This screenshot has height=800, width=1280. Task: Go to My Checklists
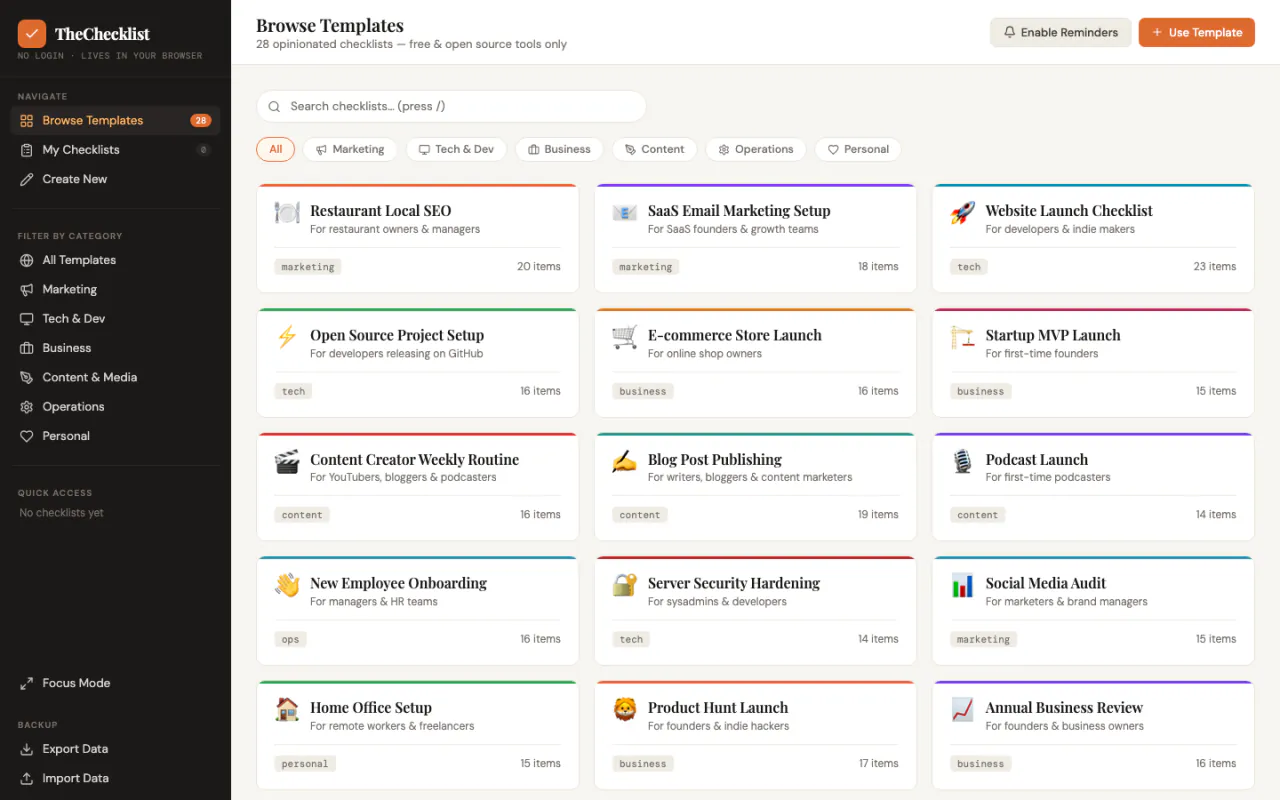pyautogui.click(x=115, y=150)
